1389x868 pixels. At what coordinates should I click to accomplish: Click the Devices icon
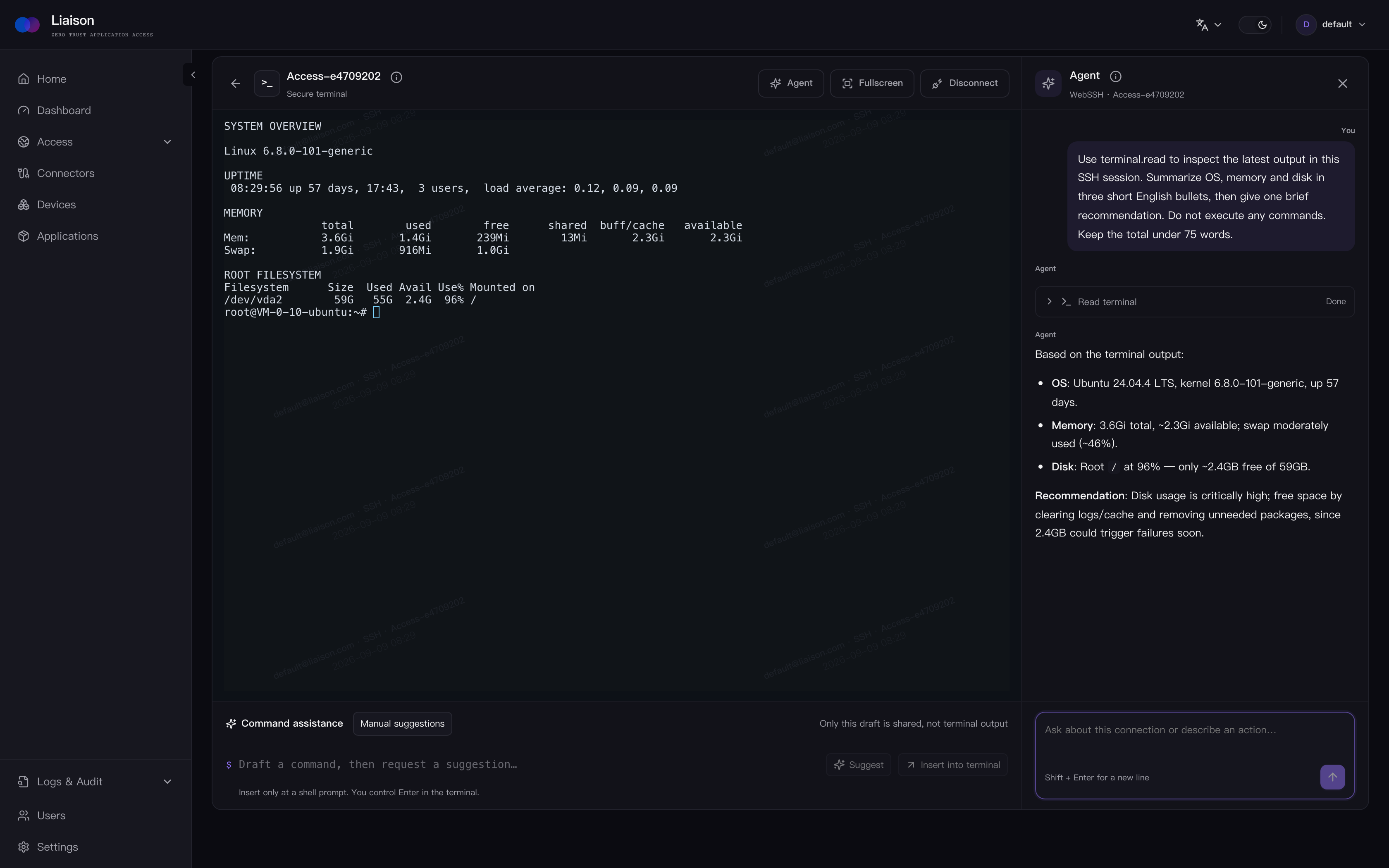(24, 204)
